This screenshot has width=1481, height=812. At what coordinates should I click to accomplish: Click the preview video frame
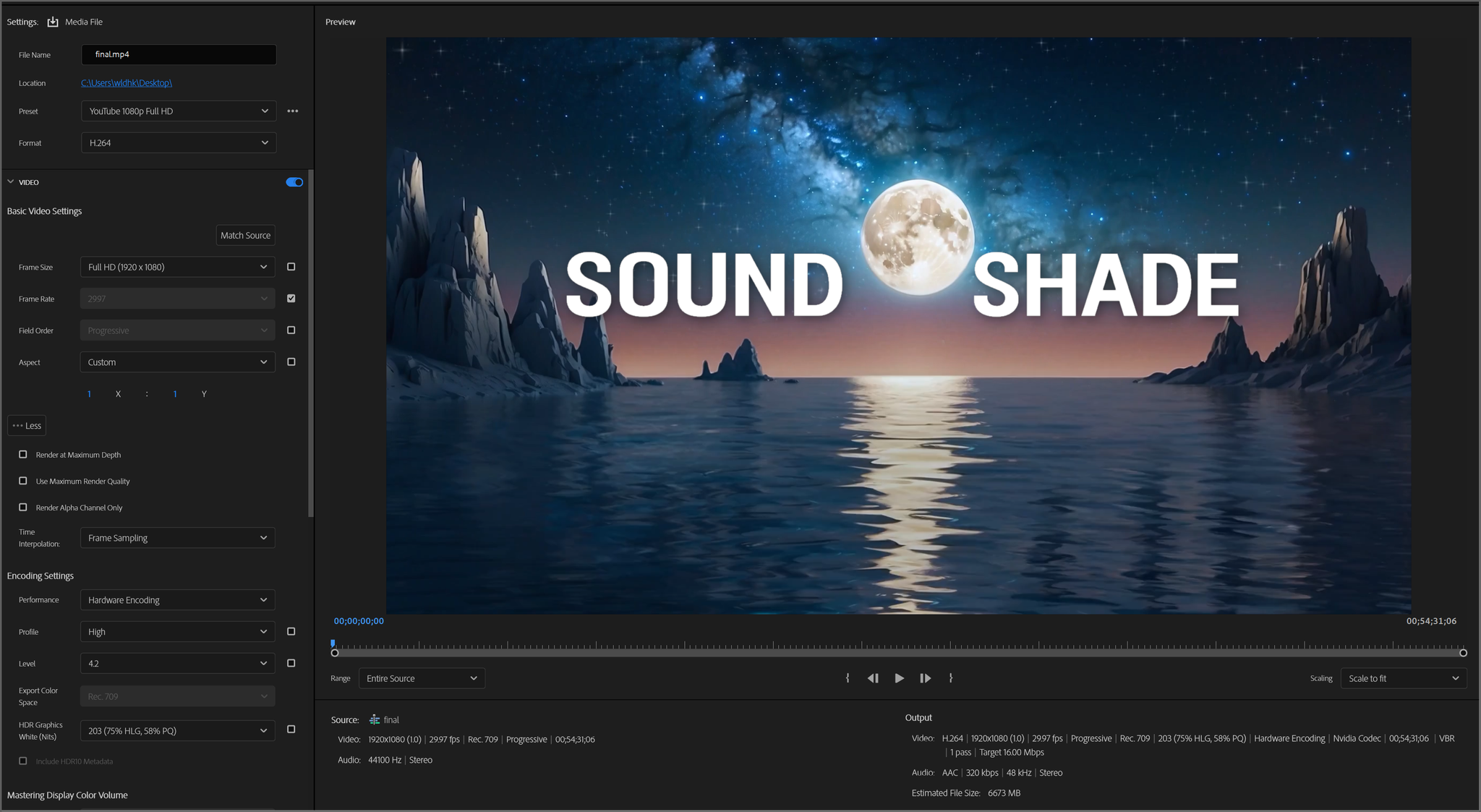pos(898,325)
